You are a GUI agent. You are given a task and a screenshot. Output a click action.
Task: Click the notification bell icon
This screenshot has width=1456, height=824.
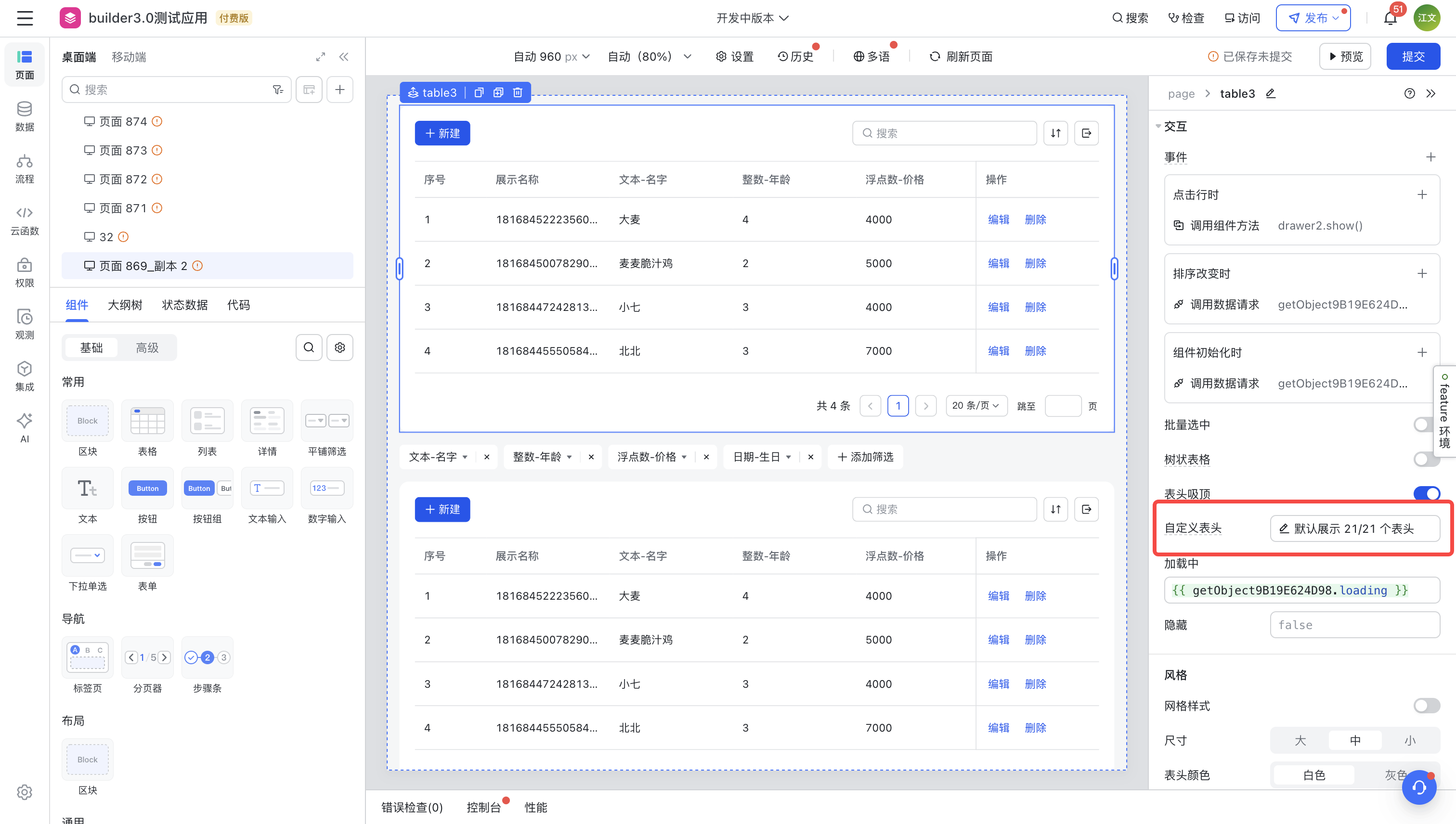click(x=1390, y=19)
